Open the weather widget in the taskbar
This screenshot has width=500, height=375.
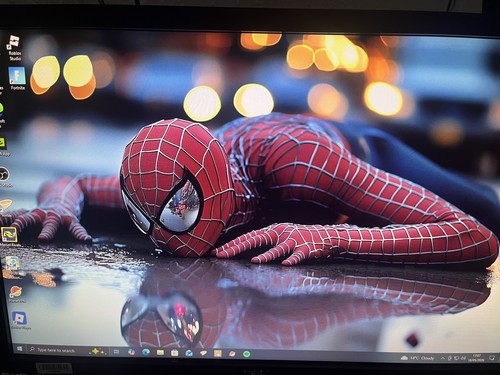point(417,358)
